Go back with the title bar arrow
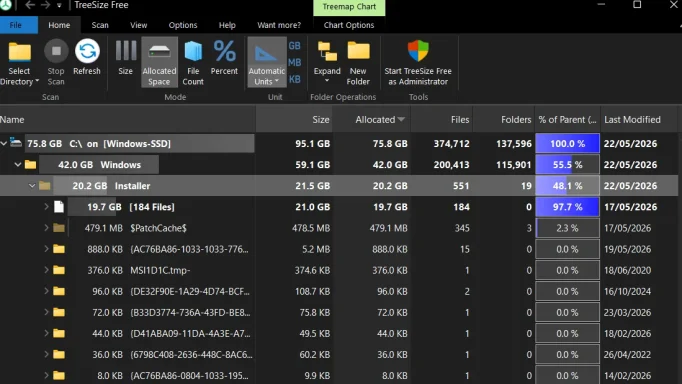The height and width of the screenshot is (384, 682). [x=30, y=5]
